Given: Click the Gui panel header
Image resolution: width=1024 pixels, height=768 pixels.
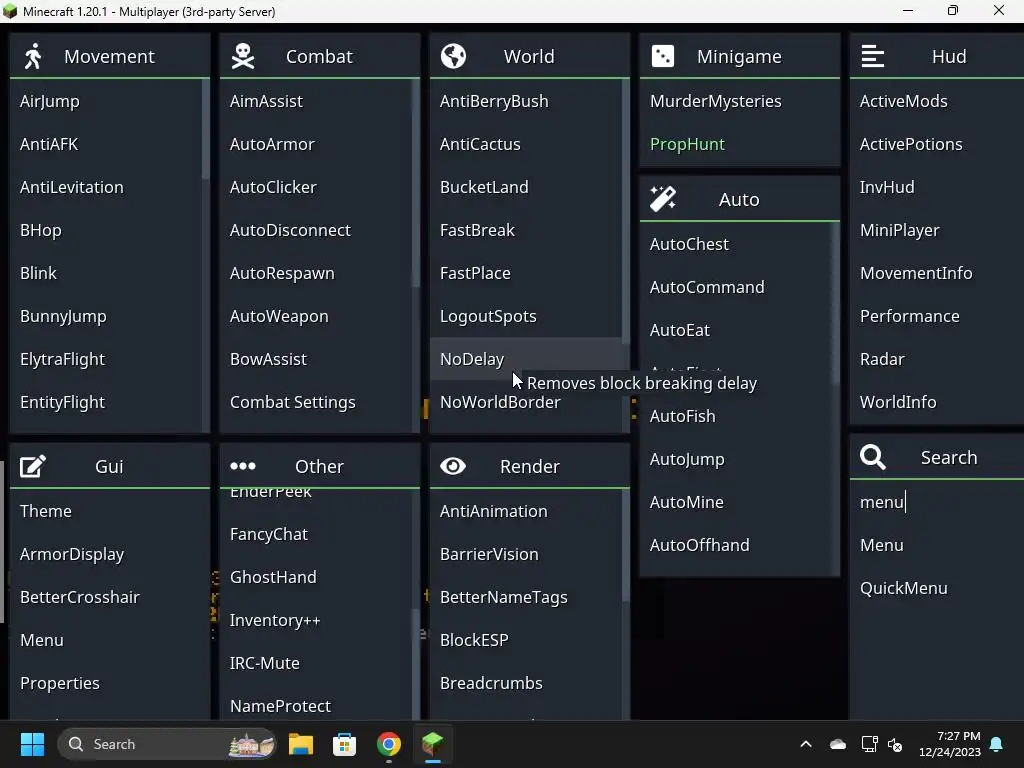Looking at the screenshot, I should (110, 466).
